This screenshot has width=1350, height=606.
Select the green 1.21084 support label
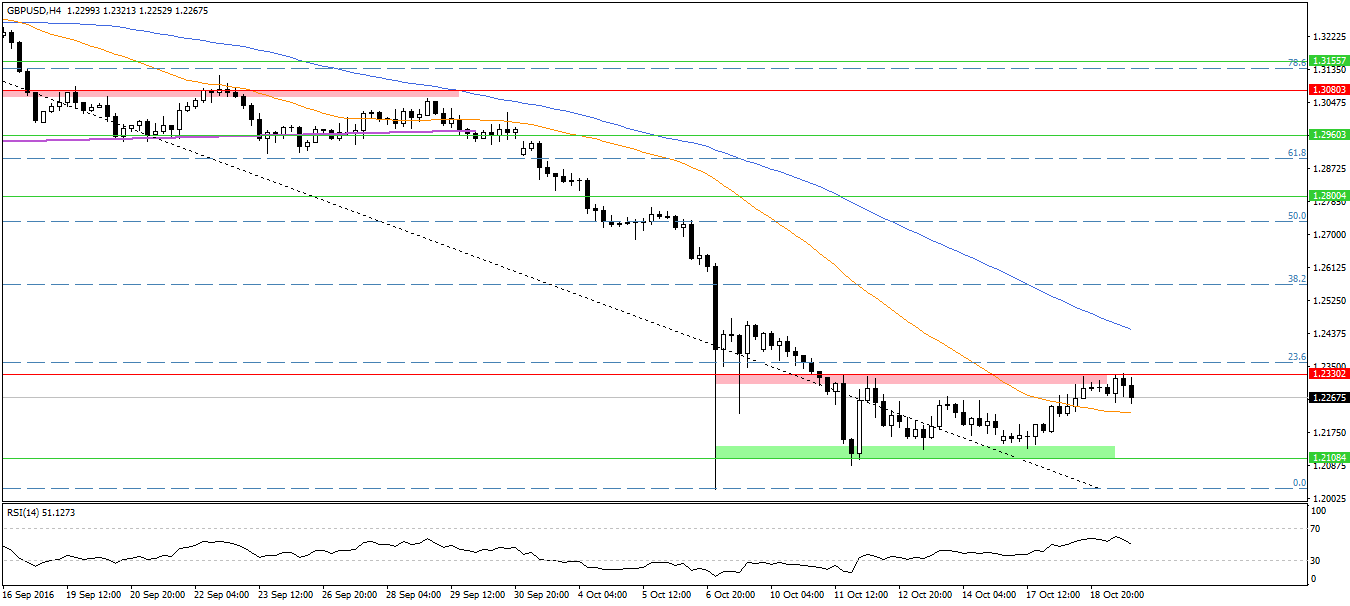coord(1329,458)
